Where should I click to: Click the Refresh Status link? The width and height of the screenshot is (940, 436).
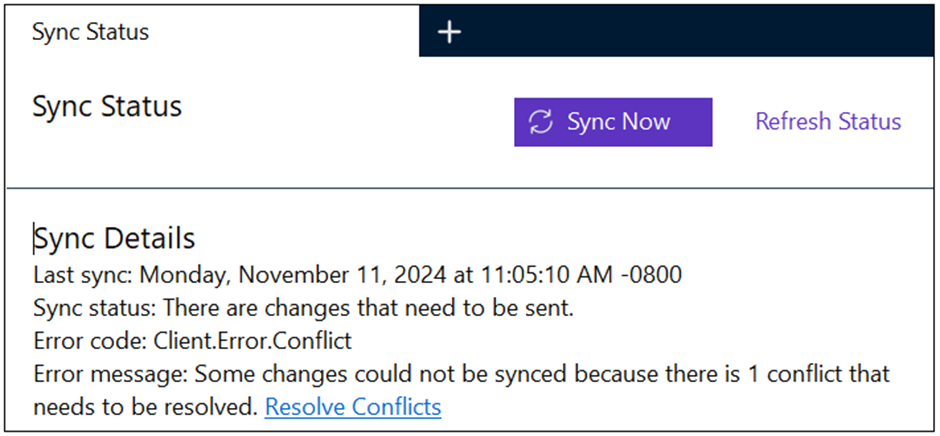827,122
